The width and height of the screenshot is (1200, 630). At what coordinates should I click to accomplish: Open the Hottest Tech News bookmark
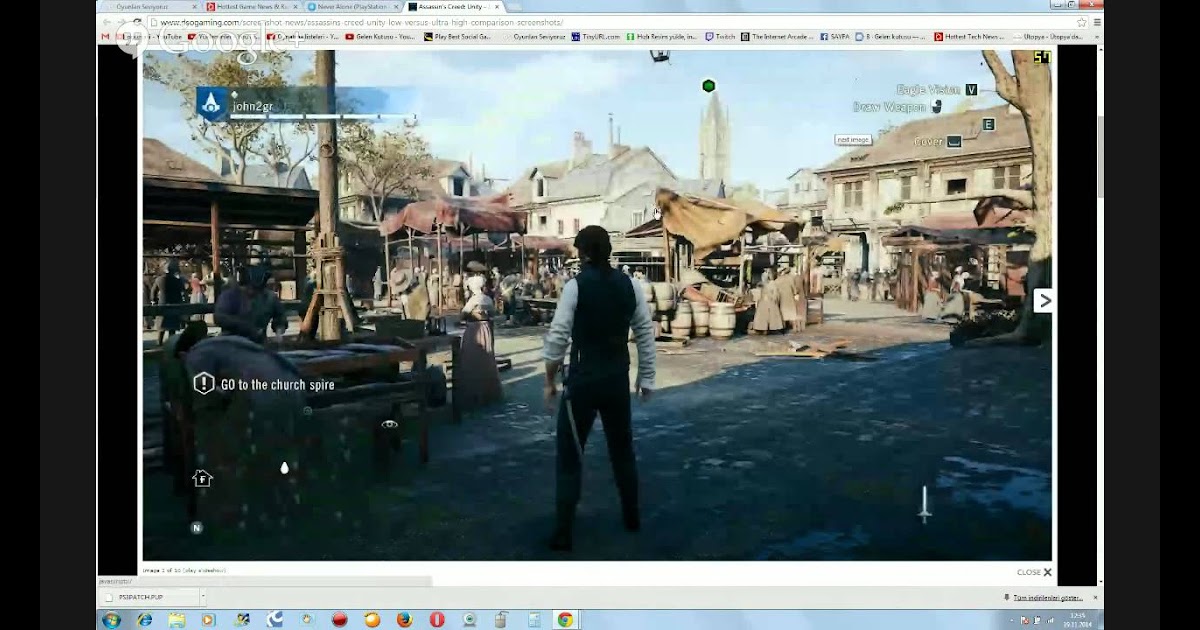pyautogui.click(x=969, y=36)
